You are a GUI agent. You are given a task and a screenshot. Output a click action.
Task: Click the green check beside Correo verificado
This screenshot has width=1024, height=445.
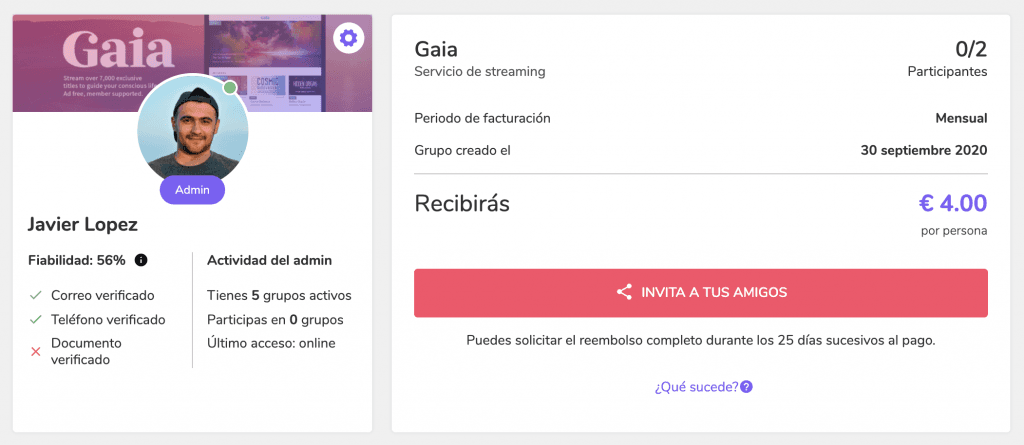point(36,295)
